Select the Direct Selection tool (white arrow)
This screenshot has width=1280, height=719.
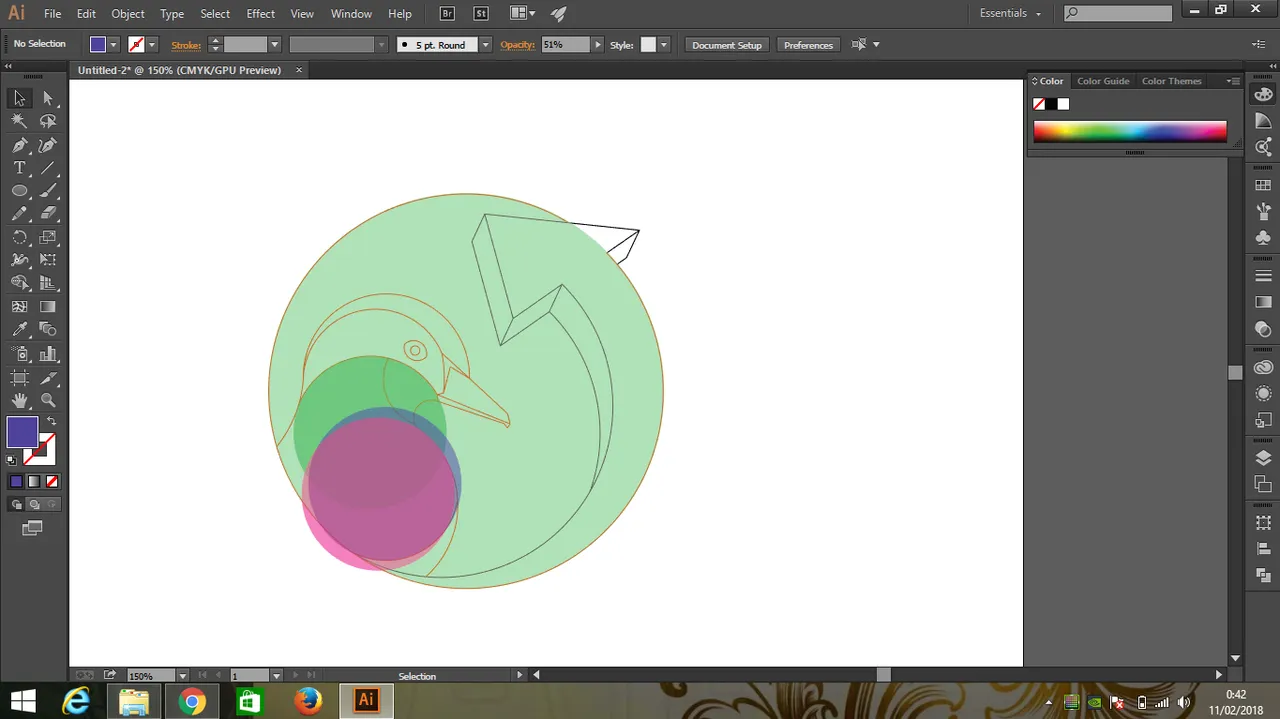pyautogui.click(x=48, y=98)
